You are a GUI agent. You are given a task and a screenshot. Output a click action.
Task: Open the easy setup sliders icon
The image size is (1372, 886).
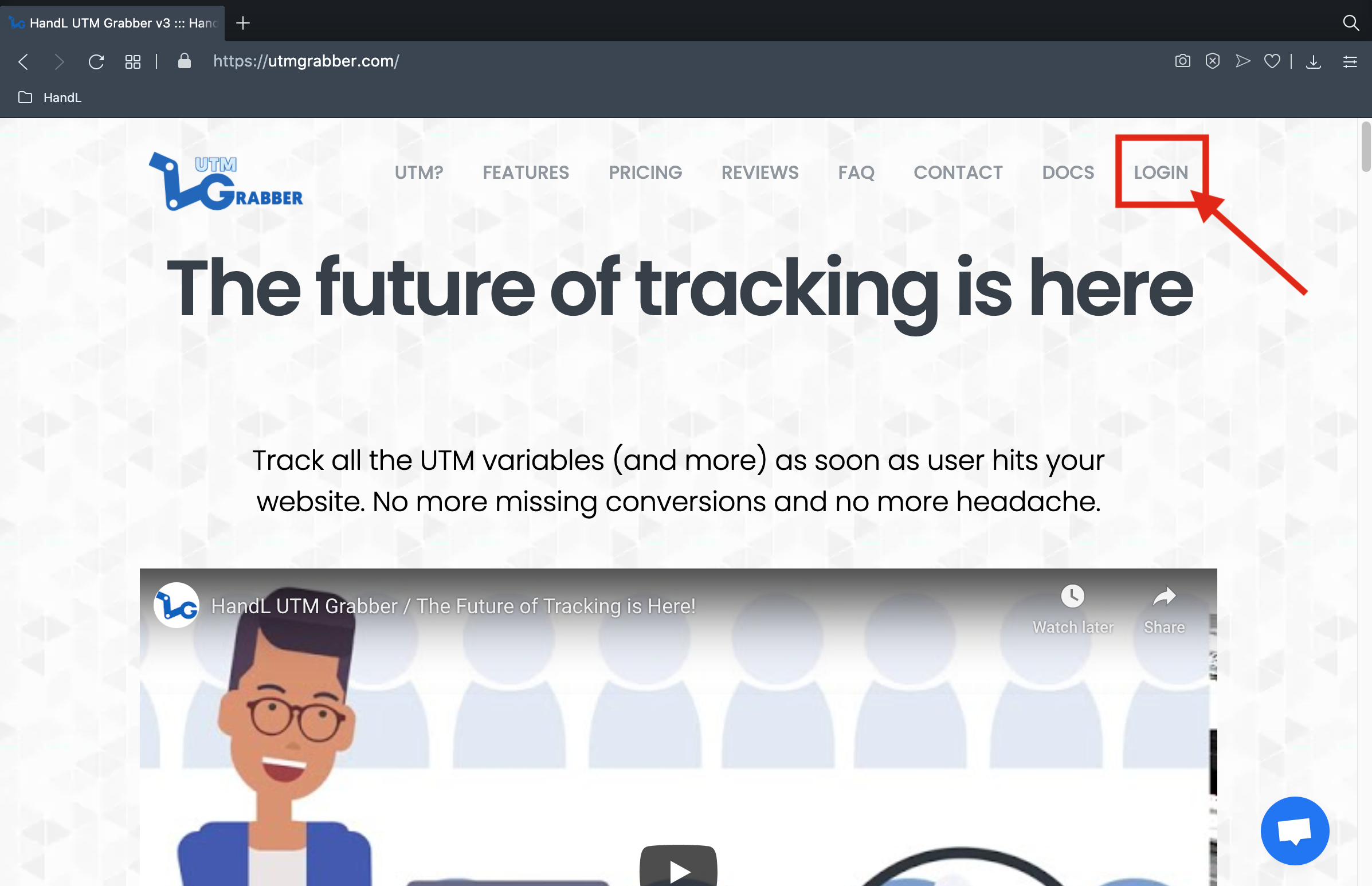tap(1350, 61)
